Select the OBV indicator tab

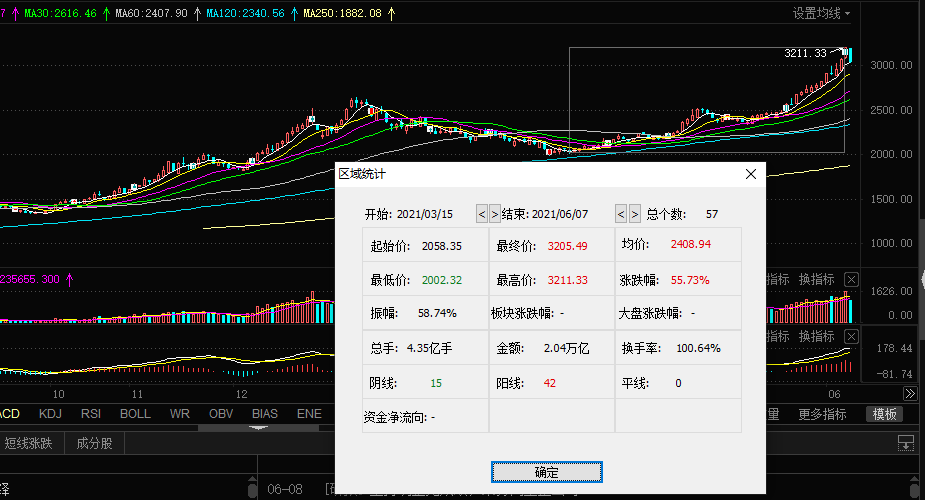pyautogui.click(x=221, y=414)
